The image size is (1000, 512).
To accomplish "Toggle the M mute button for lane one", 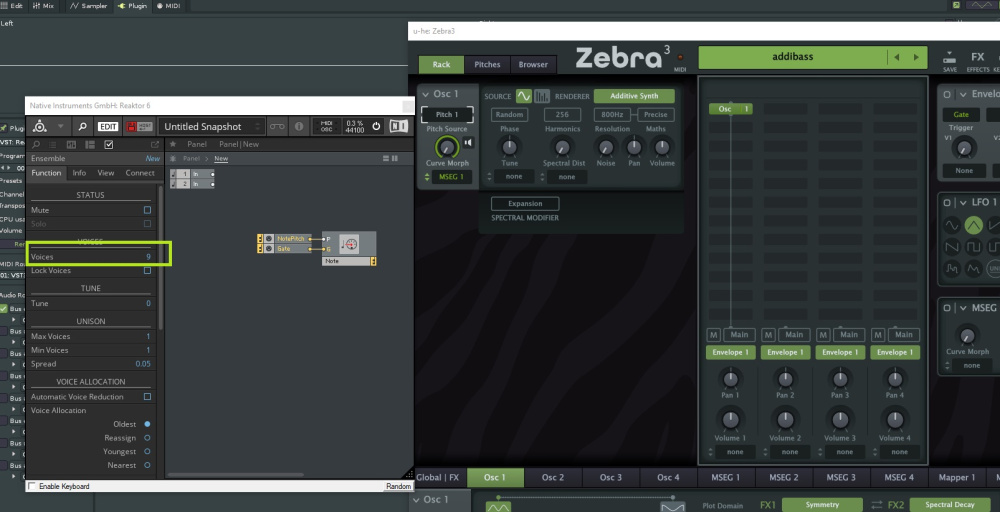I will pyautogui.click(x=714, y=335).
